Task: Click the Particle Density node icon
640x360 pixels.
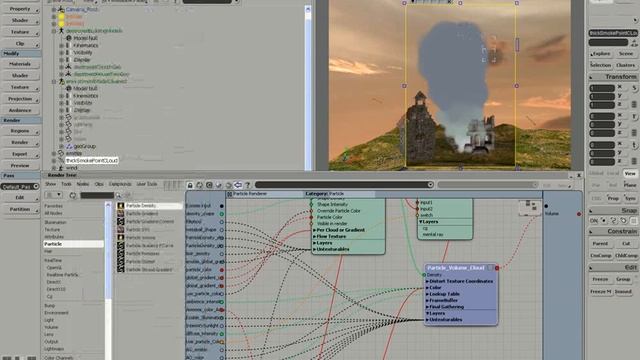Action: 121,206
